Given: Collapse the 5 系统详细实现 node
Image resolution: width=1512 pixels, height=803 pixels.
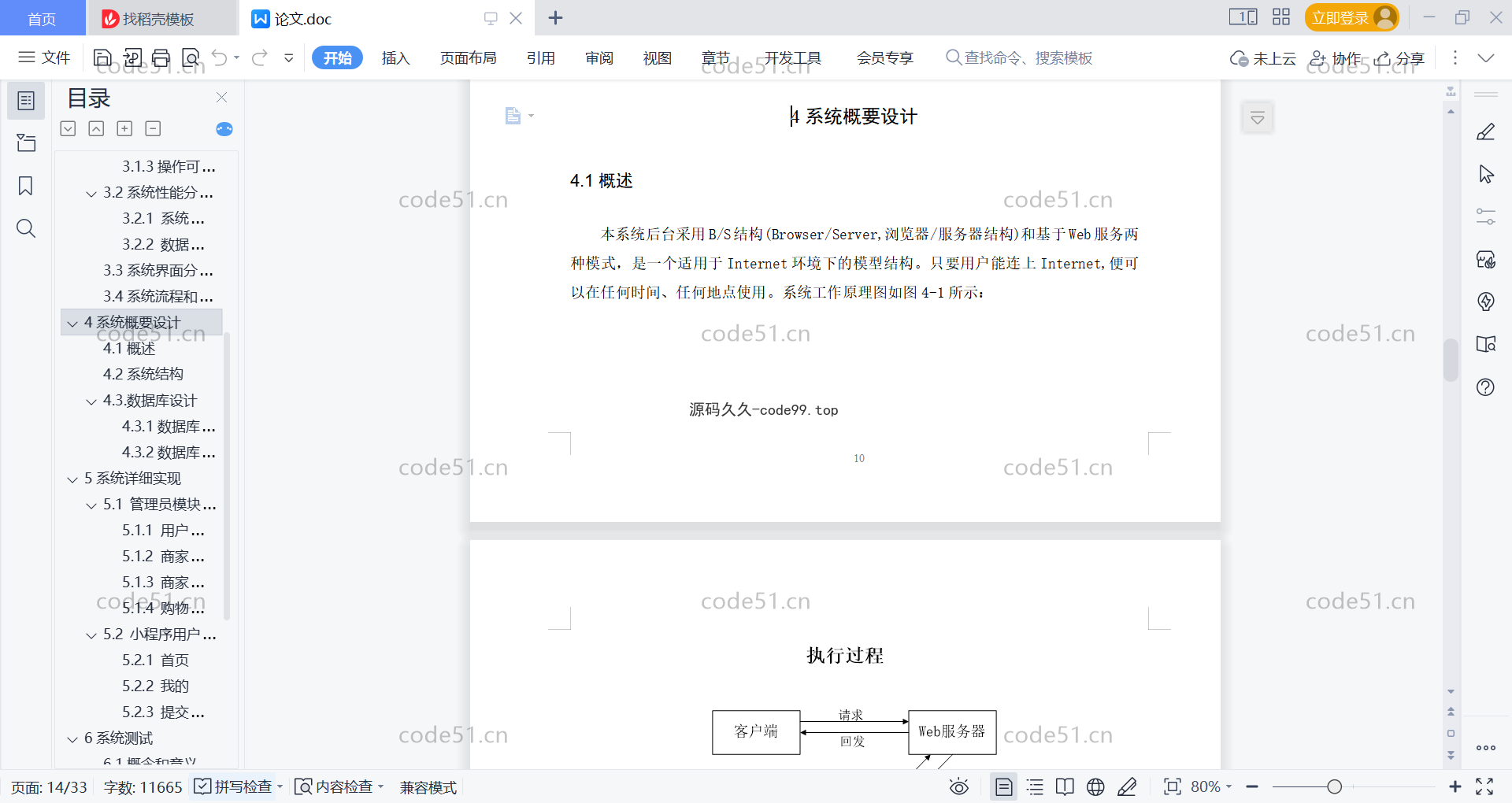Looking at the screenshot, I should (72, 479).
